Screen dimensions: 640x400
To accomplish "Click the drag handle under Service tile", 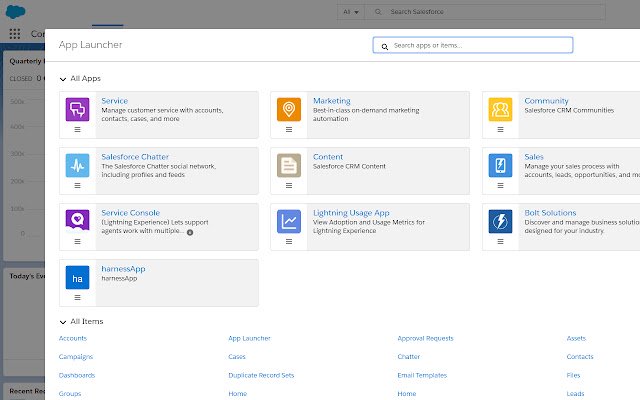I will click(78, 129).
